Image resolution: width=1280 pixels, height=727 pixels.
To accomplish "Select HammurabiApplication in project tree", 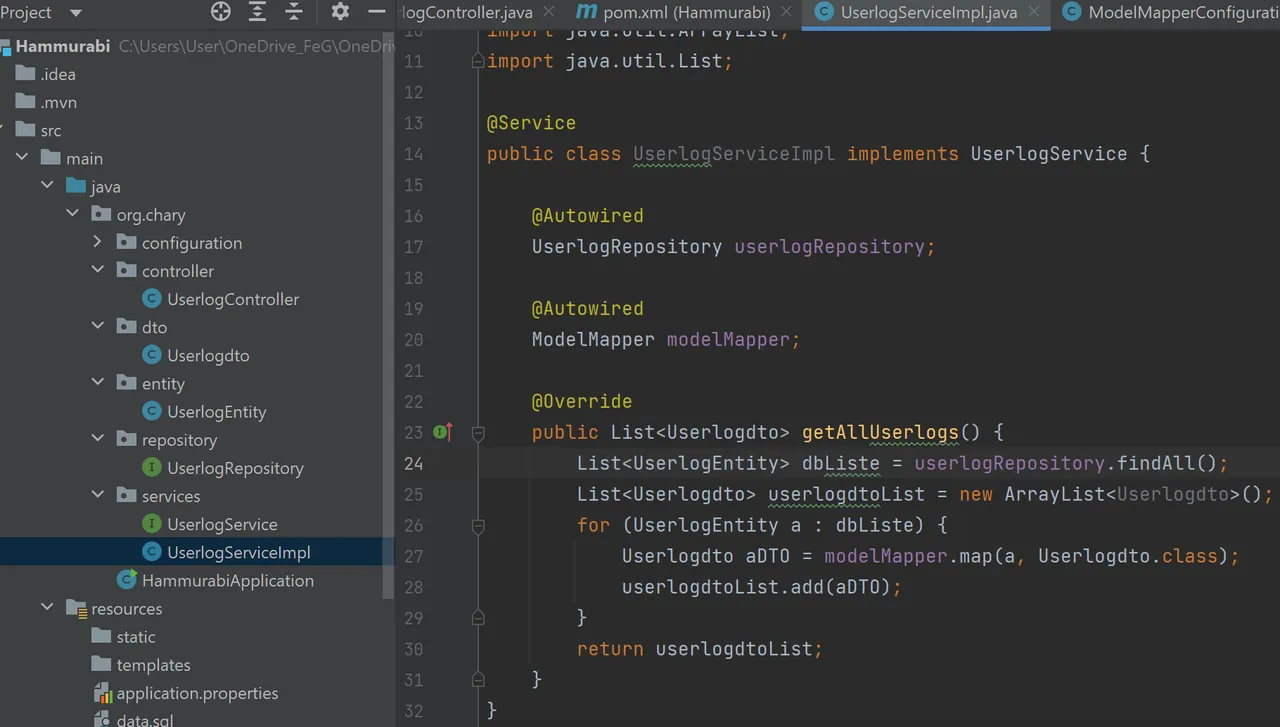I will (x=228, y=580).
